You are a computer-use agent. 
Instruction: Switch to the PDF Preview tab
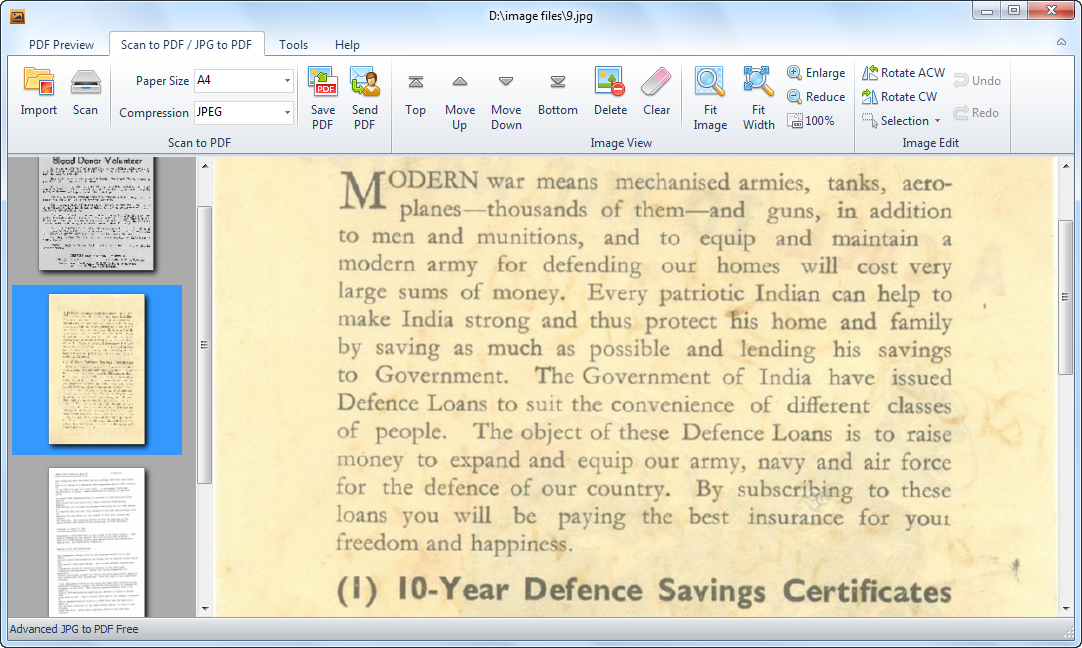61,45
